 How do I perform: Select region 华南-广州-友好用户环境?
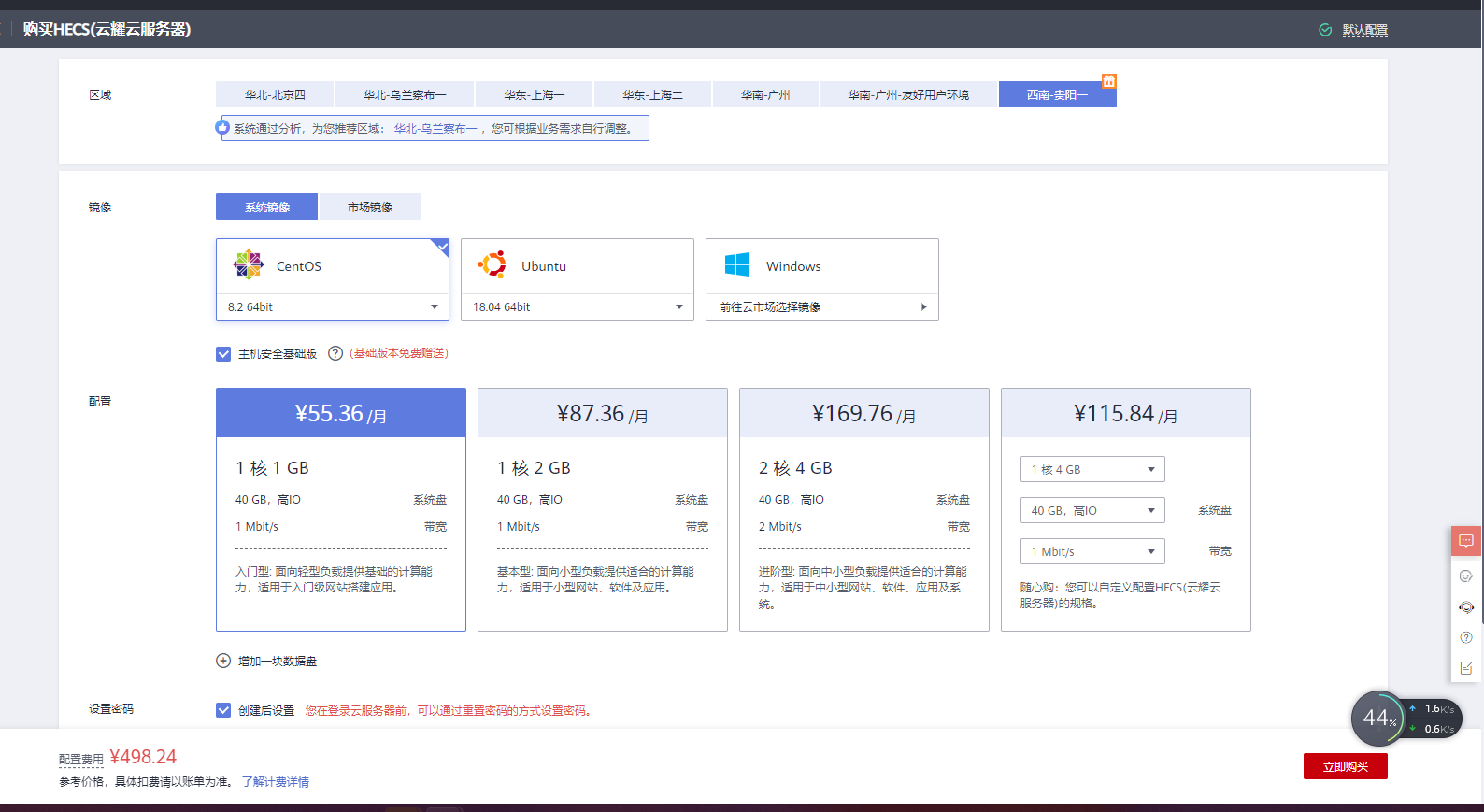[x=908, y=94]
